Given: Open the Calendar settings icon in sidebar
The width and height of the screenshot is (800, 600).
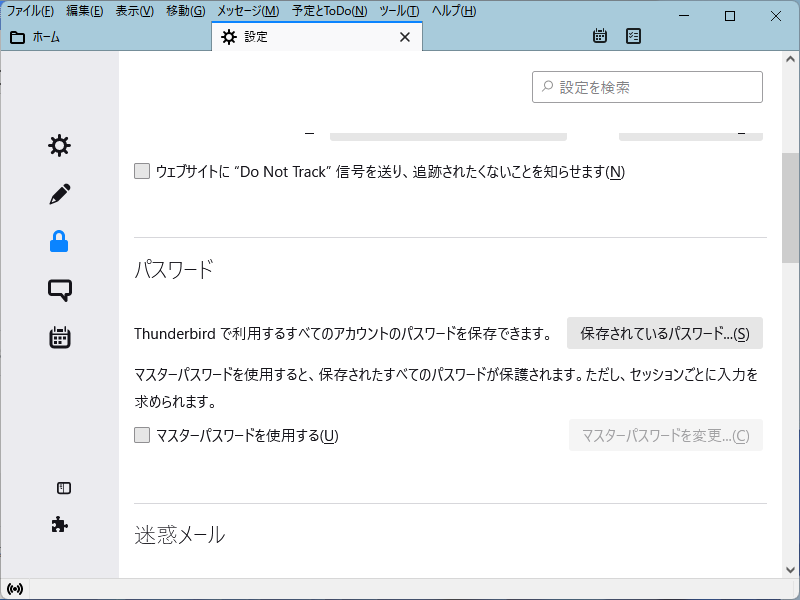Looking at the screenshot, I should click(60, 338).
